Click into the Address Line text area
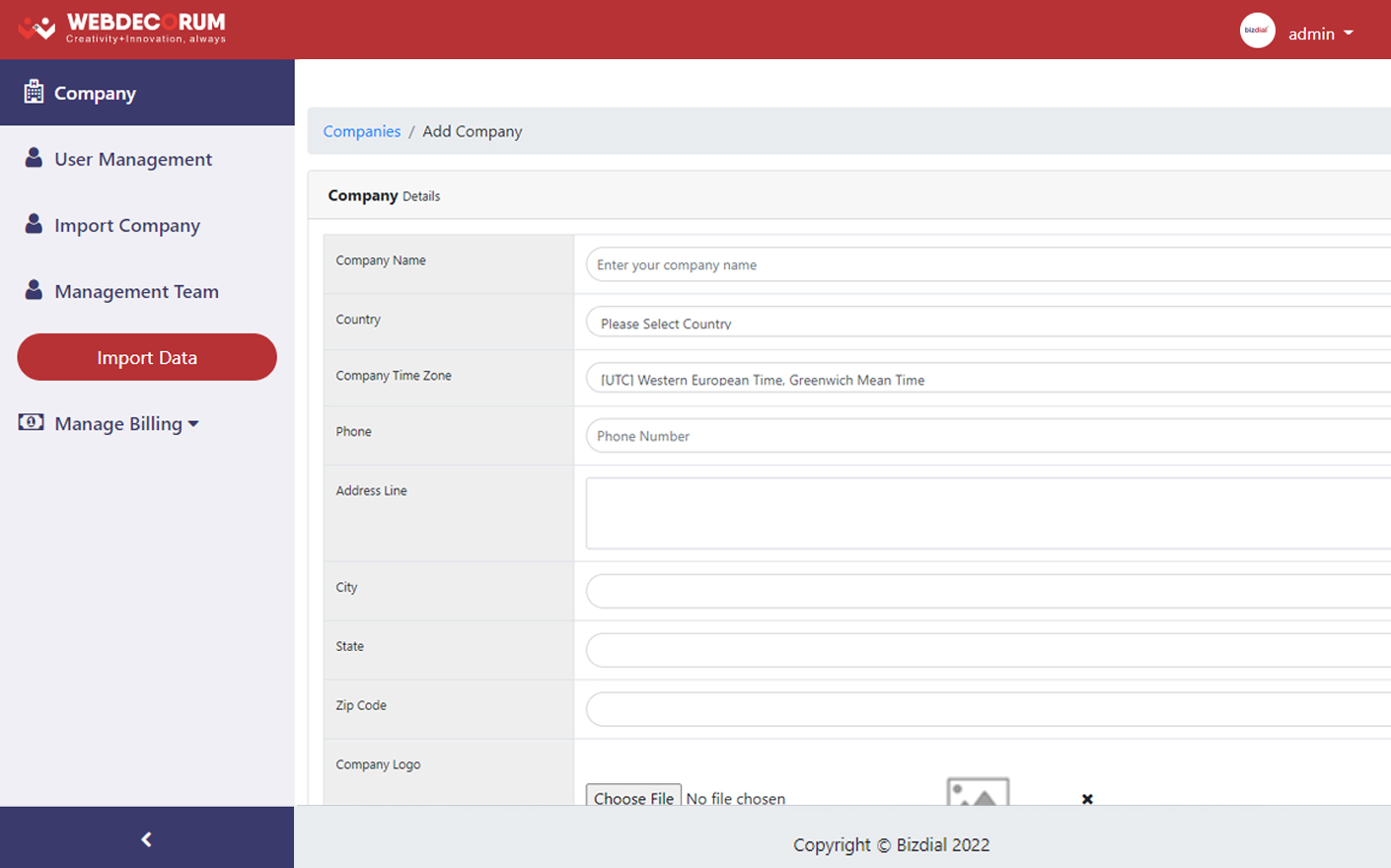 point(988,513)
